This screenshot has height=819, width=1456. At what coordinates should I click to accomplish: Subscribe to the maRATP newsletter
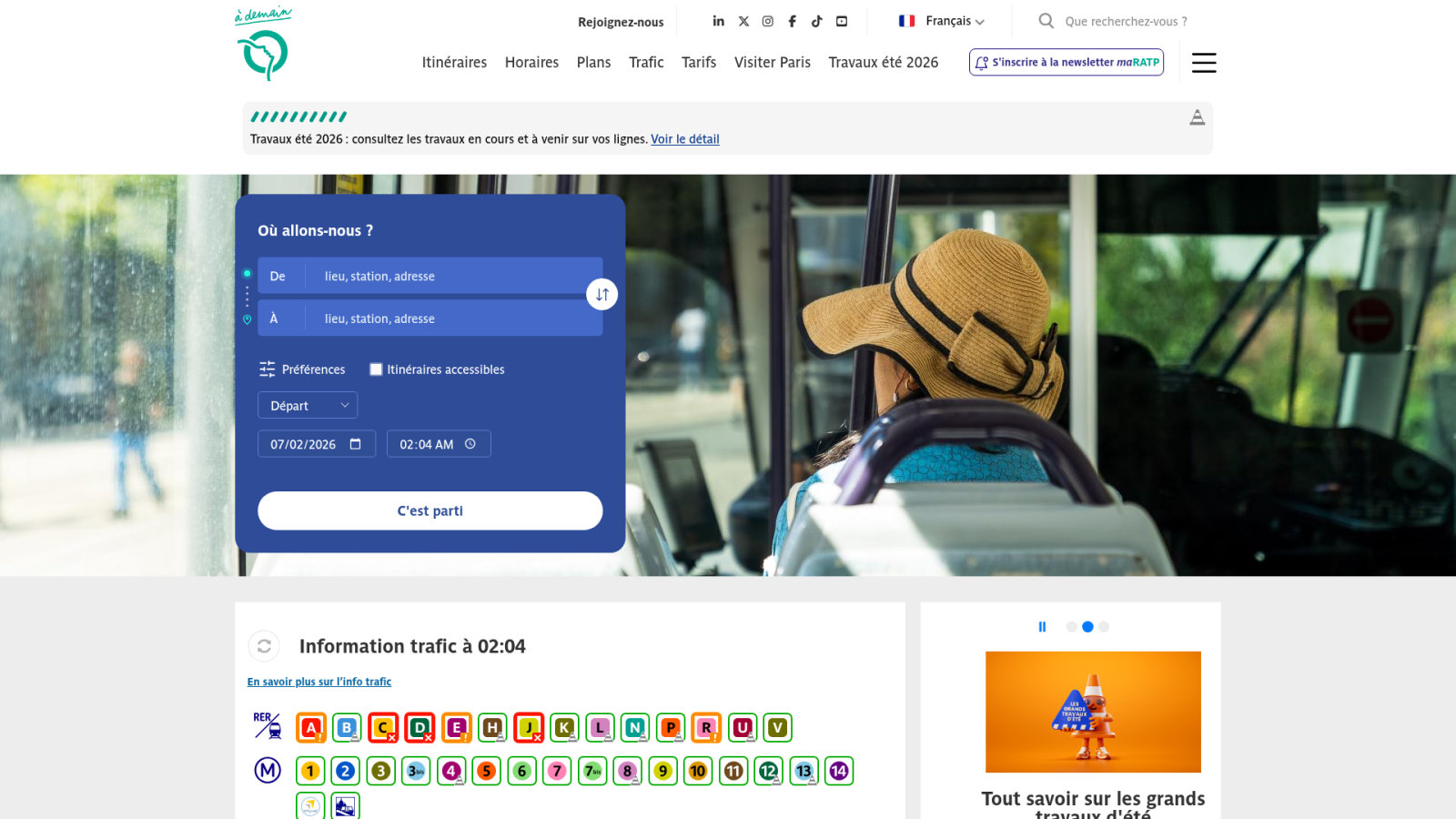[1067, 62]
